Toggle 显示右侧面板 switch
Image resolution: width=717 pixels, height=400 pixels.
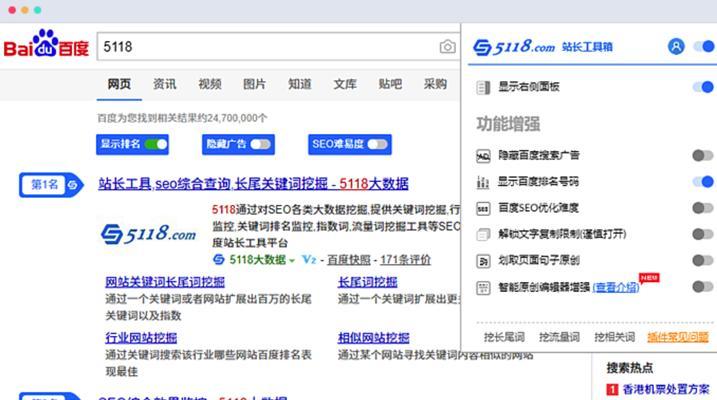(x=704, y=87)
